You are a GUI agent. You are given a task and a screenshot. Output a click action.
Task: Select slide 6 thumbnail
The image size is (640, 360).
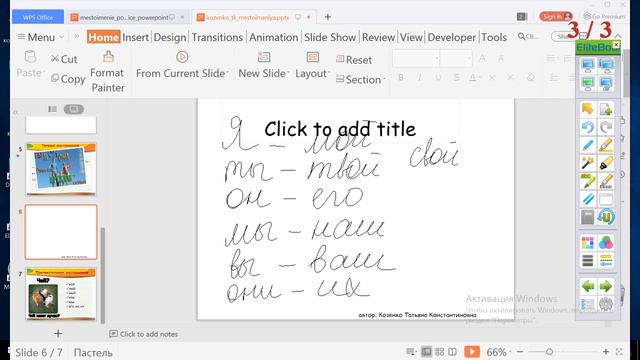[61, 232]
